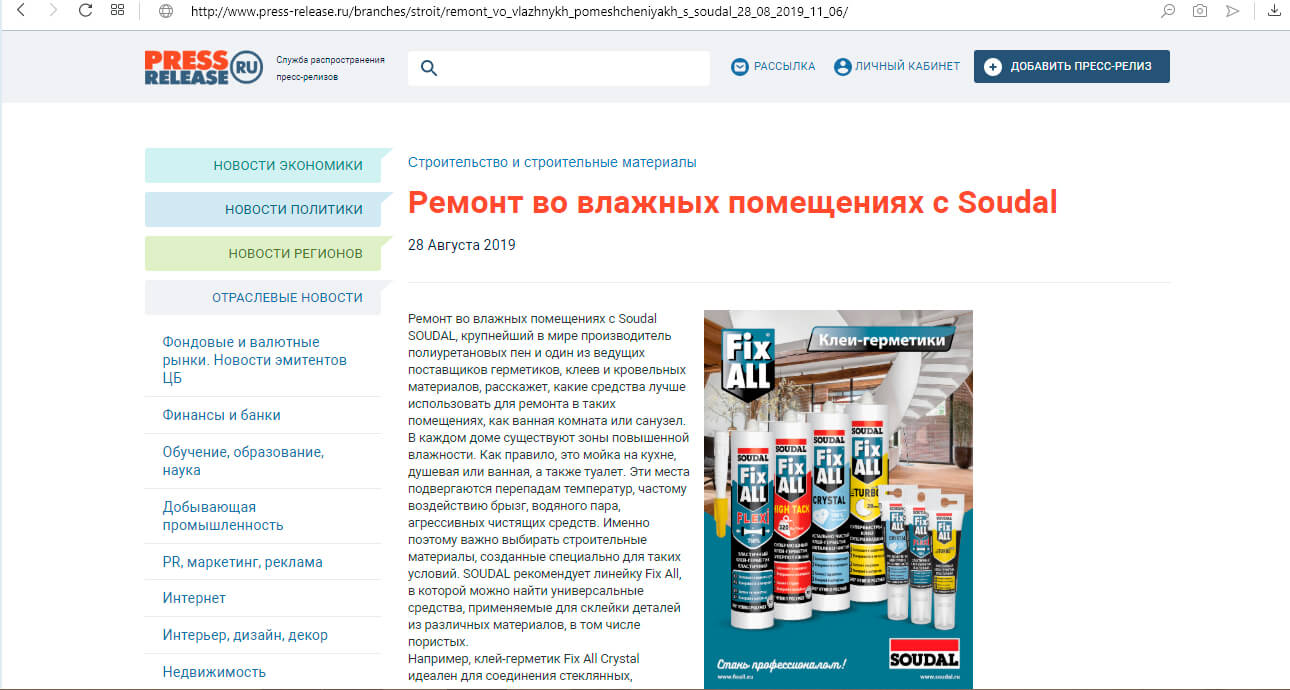Click the article title Ремонт во влажных помещениях
This screenshot has height=690, width=1290.
(x=732, y=203)
